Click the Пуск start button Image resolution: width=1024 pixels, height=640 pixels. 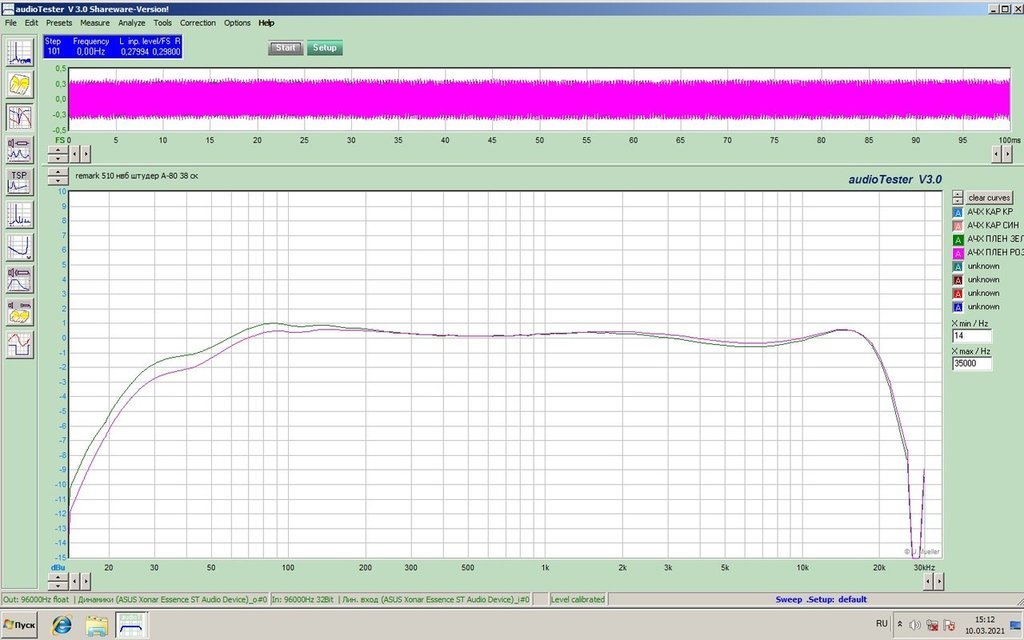(x=20, y=625)
